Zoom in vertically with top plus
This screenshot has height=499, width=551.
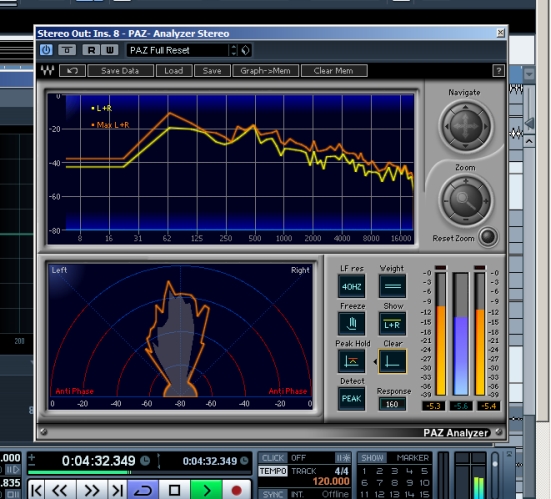pos(466,181)
